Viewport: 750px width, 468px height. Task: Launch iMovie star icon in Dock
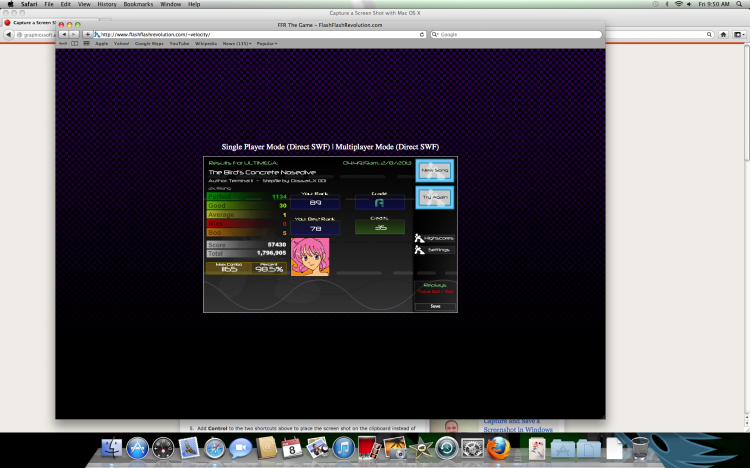tap(421, 448)
